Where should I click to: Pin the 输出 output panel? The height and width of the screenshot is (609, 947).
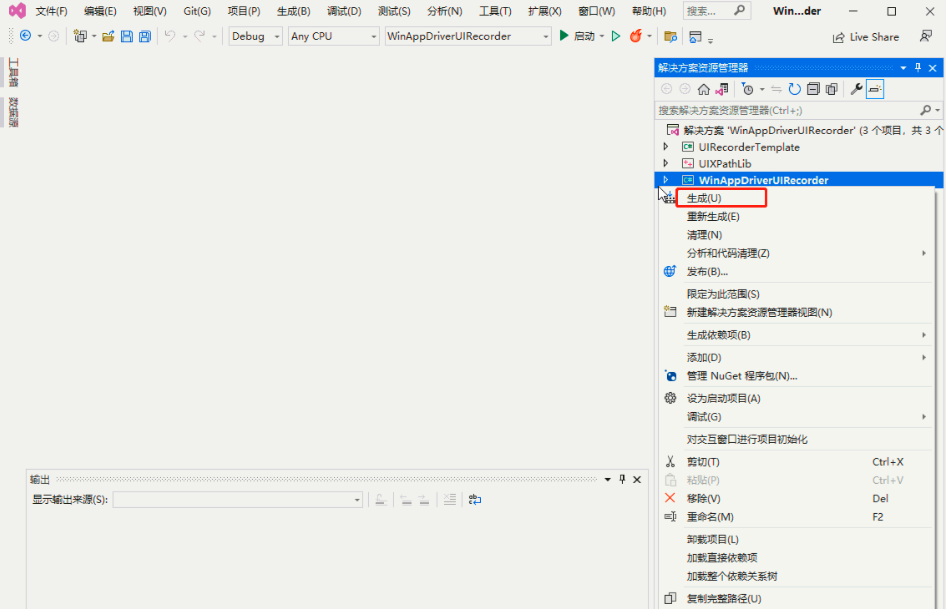click(x=622, y=479)
